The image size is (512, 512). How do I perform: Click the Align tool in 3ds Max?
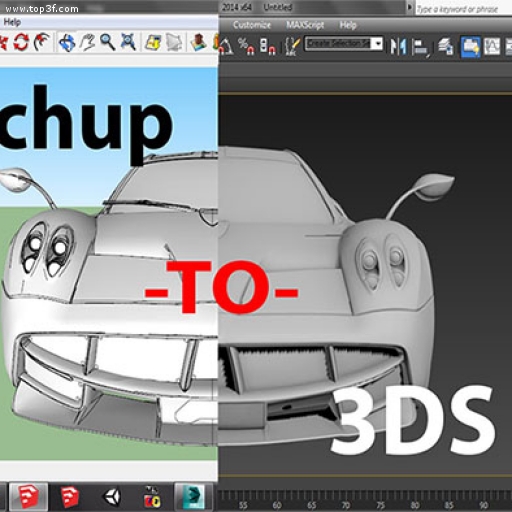click(x=421, y=47)
